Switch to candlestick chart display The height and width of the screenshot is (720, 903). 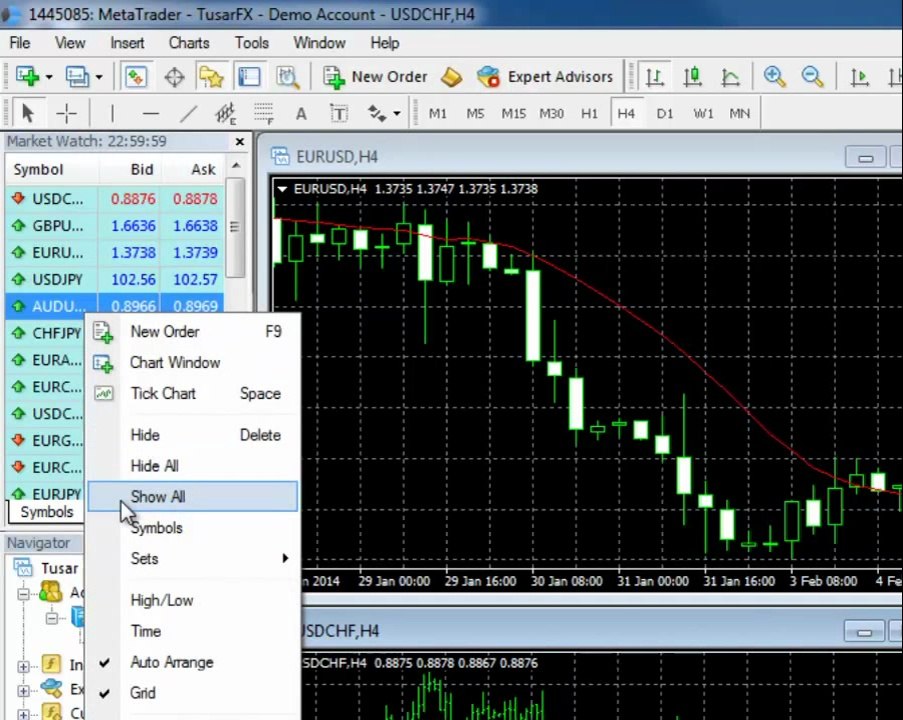pos(692,77)
